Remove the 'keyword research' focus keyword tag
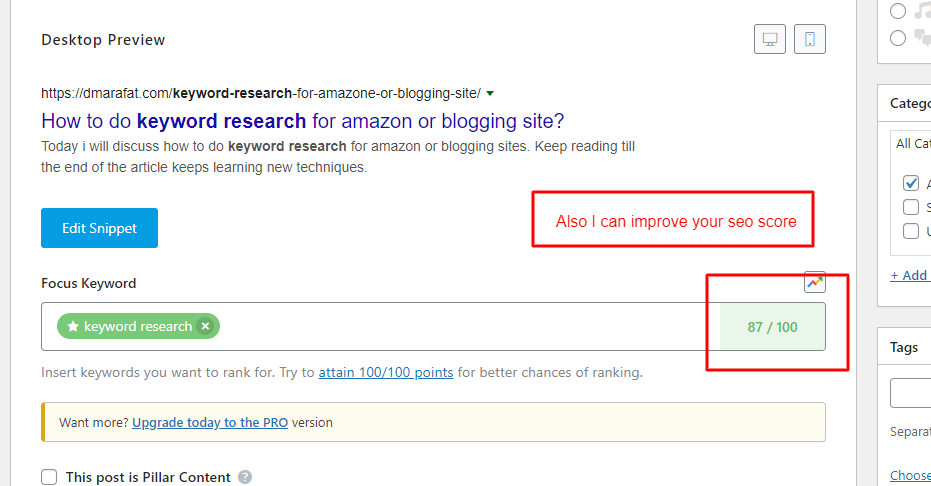This screenshot has height=486, width=931. pos(205,326)
